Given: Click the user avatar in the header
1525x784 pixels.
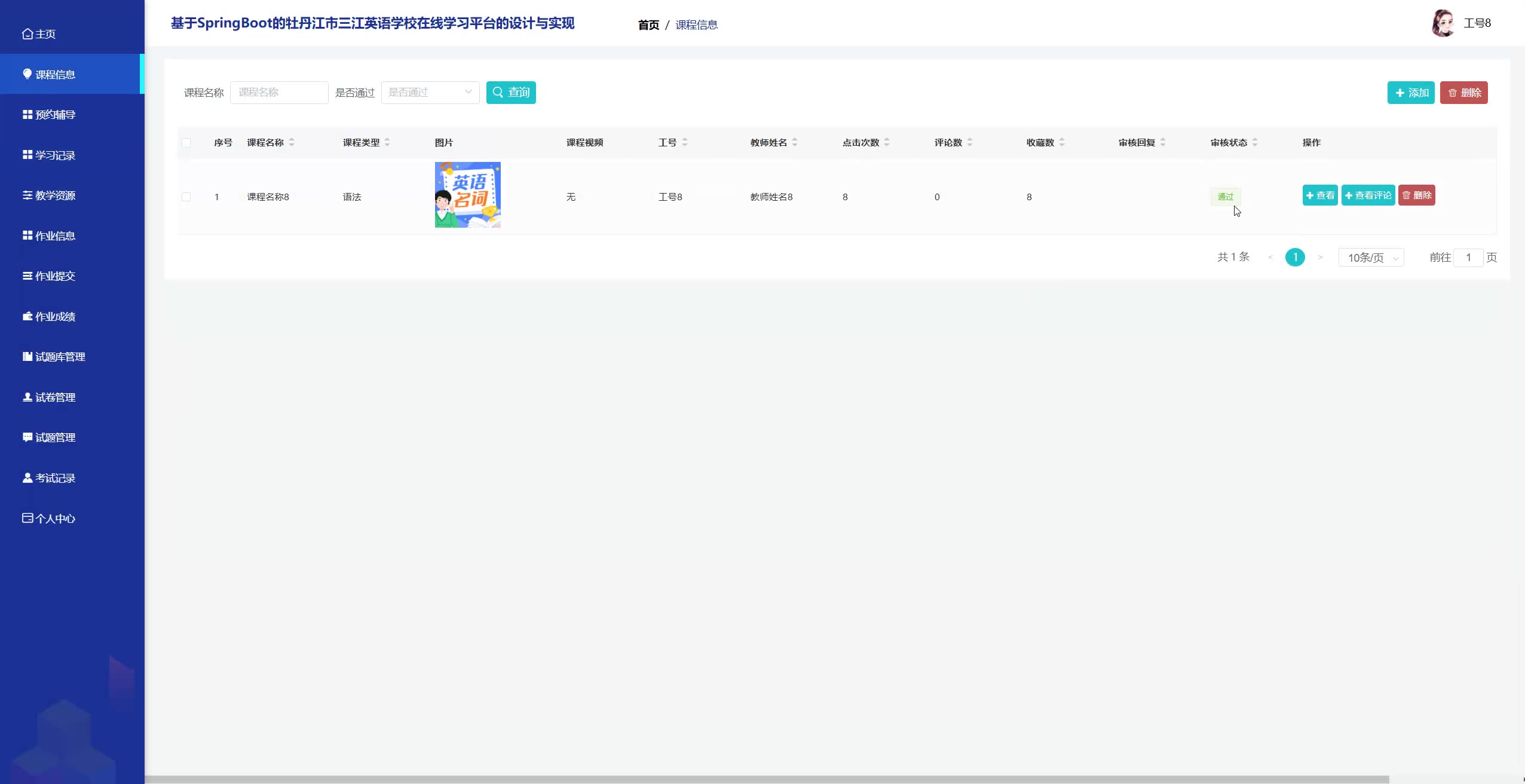Looking at the screenshot, I should tap(1443, 23).
